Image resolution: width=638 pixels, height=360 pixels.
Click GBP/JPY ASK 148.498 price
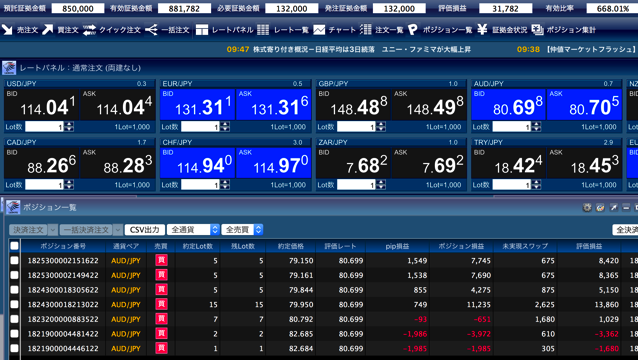pos(429,105)
